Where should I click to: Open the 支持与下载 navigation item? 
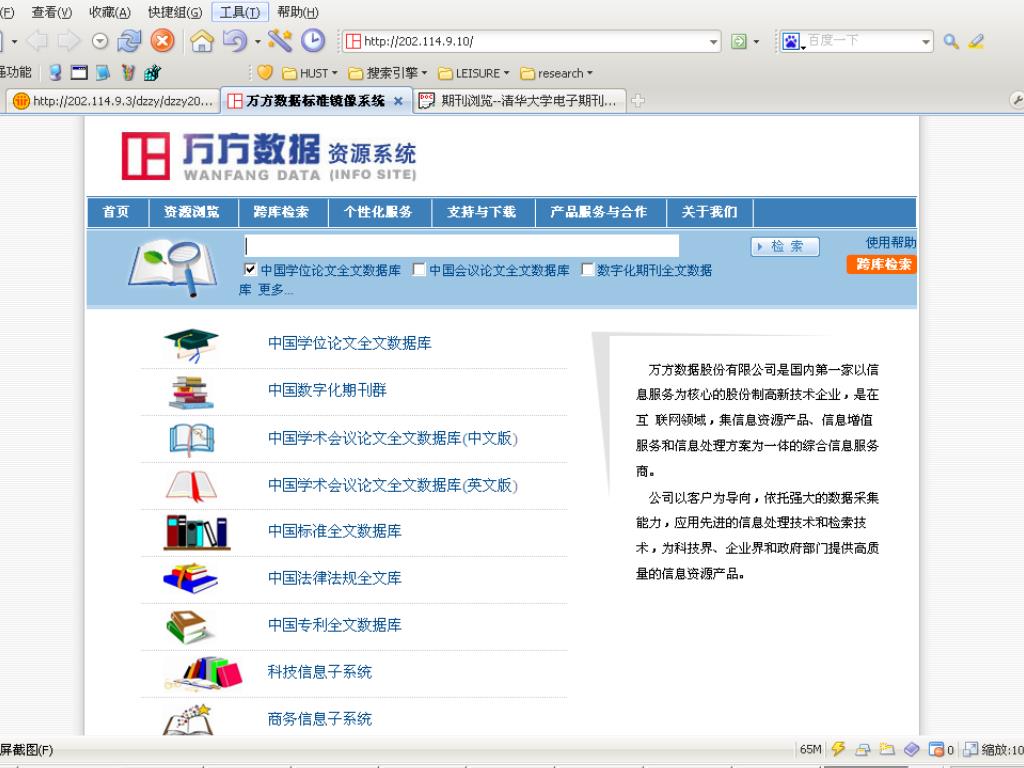[x=481, y=212]
